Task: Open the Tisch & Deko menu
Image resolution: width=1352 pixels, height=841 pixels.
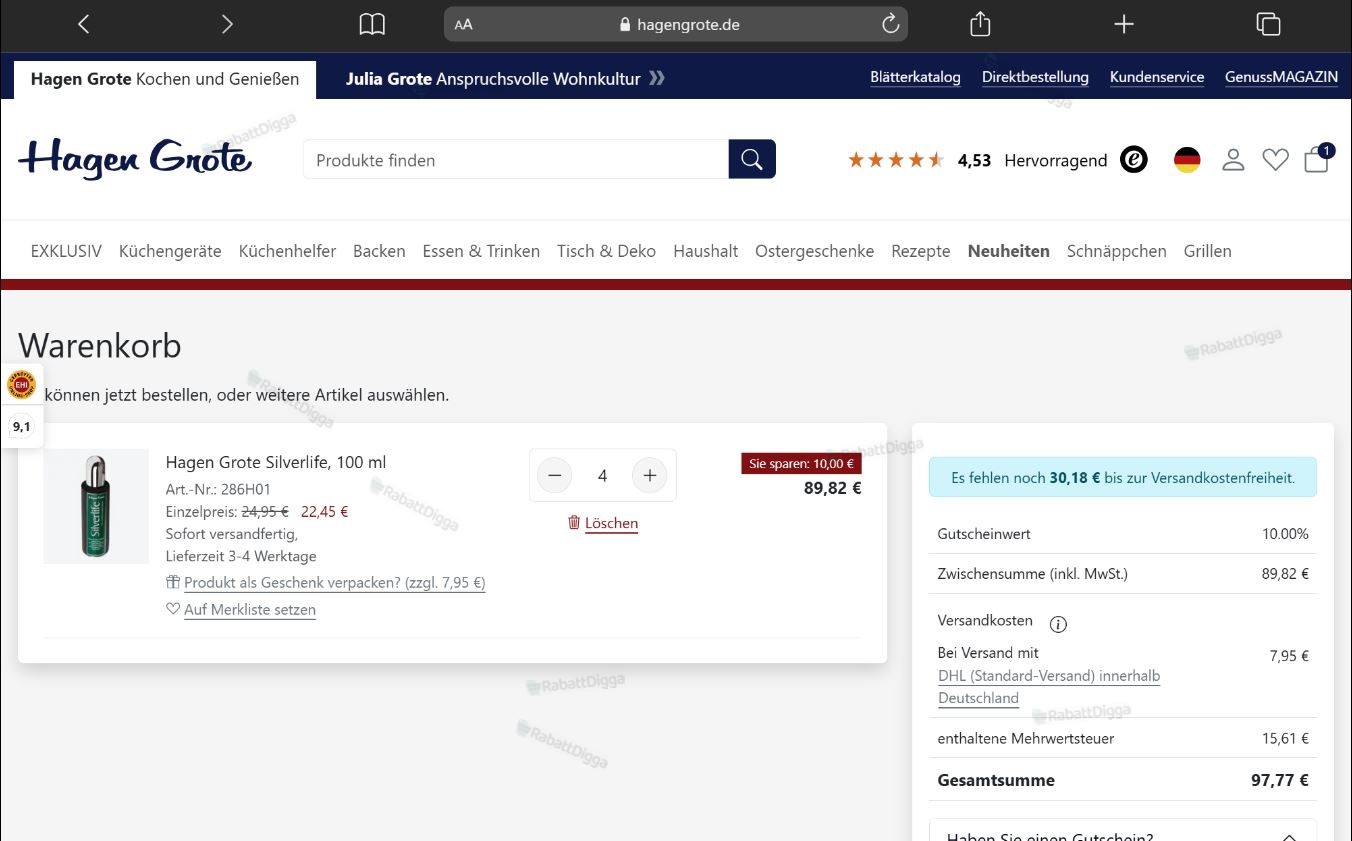Action: [606, 251]
